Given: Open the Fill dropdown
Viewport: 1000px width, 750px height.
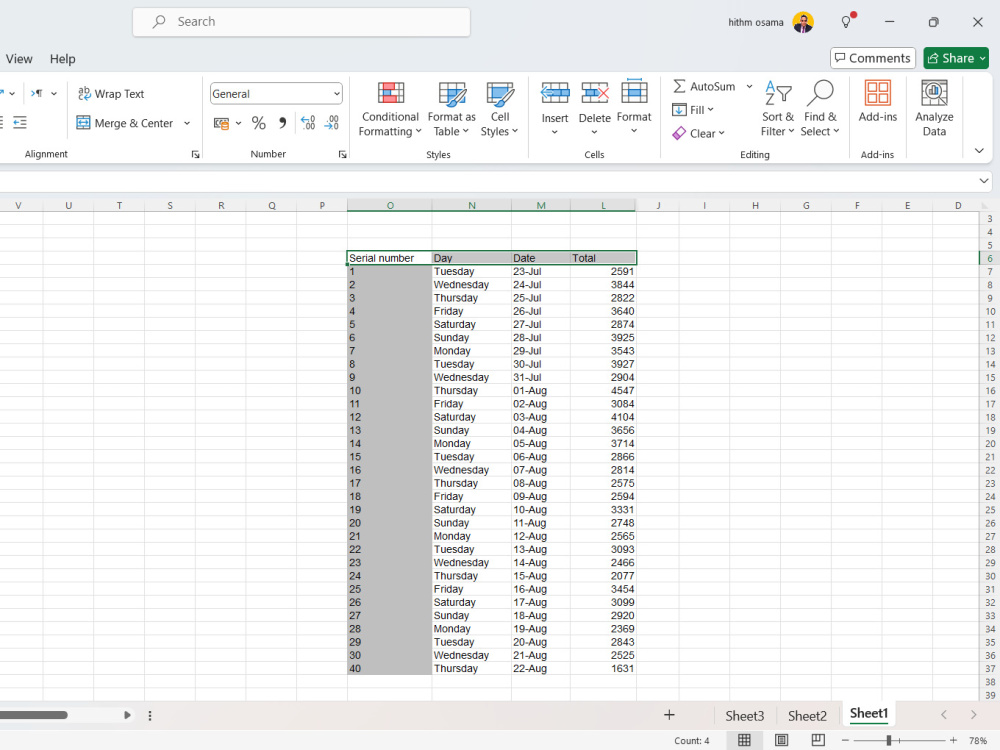Looking at the screenshot, I should pyautogui.click(x=693, y=110).
